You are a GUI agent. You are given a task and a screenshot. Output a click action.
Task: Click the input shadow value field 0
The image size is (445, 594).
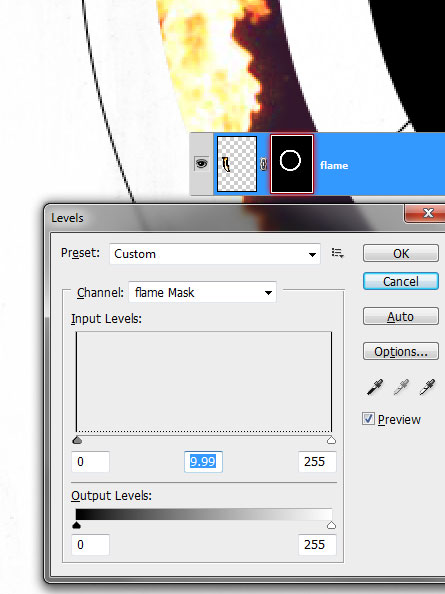tap(91, 461)
